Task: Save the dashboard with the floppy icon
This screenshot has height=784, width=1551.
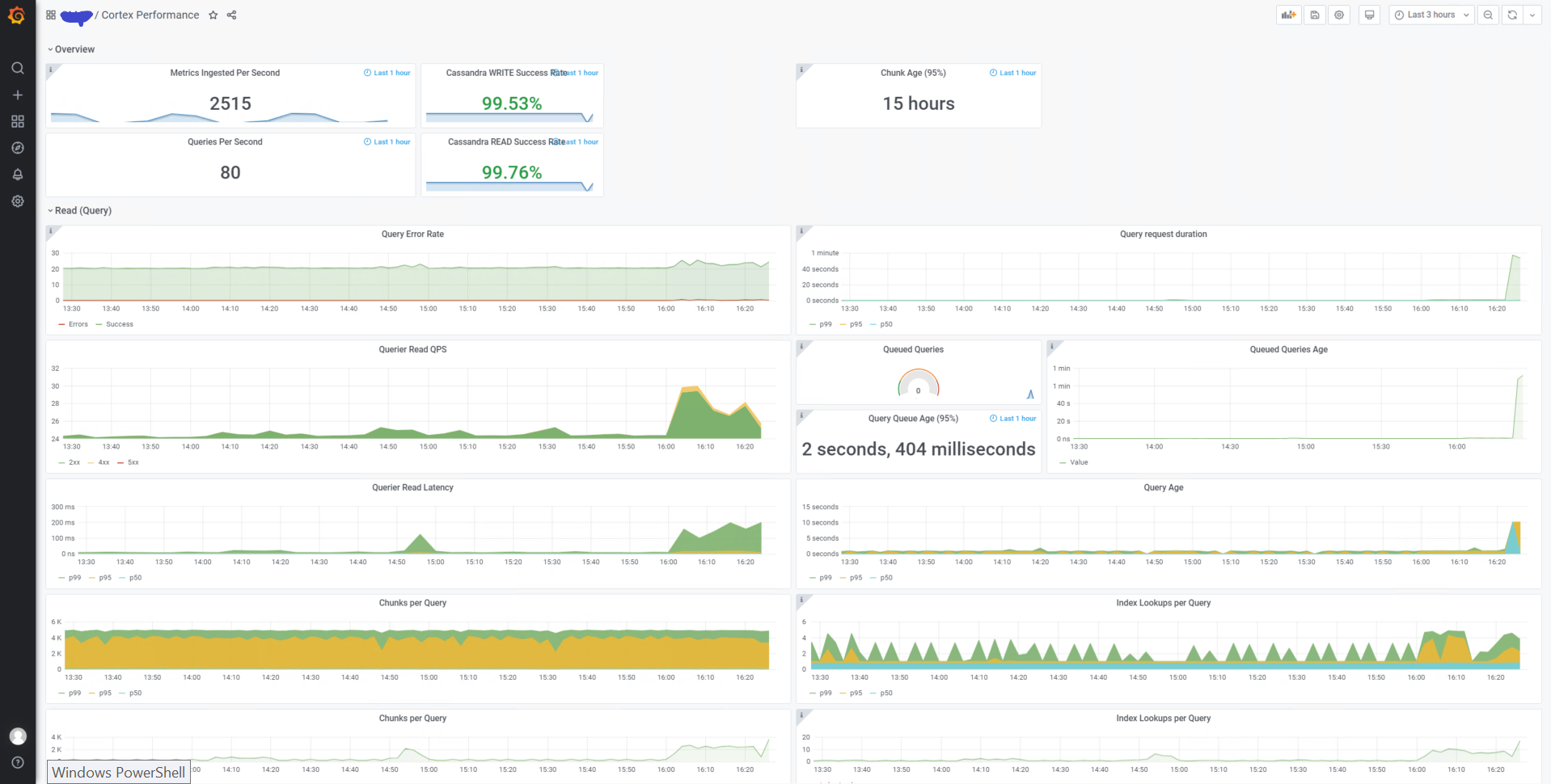Action: click(x=1314, y=15)
